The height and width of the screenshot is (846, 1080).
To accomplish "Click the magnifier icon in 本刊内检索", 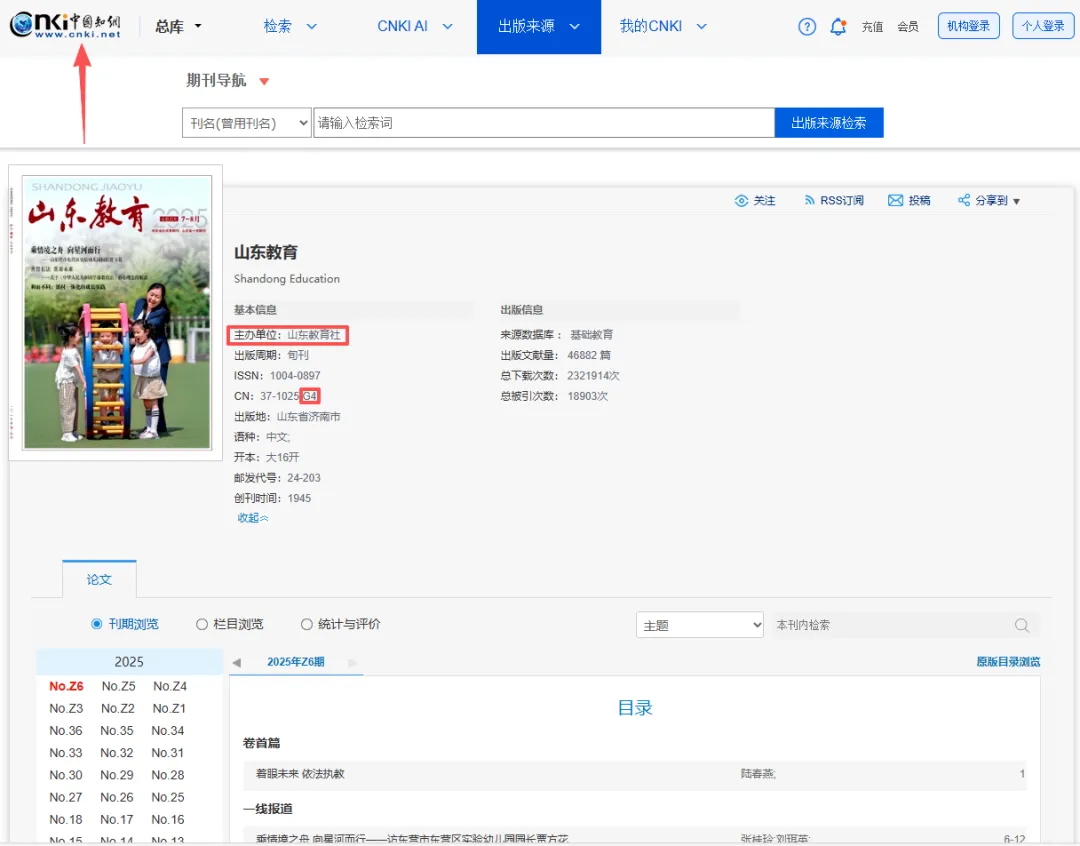I will click(1021, 625).
